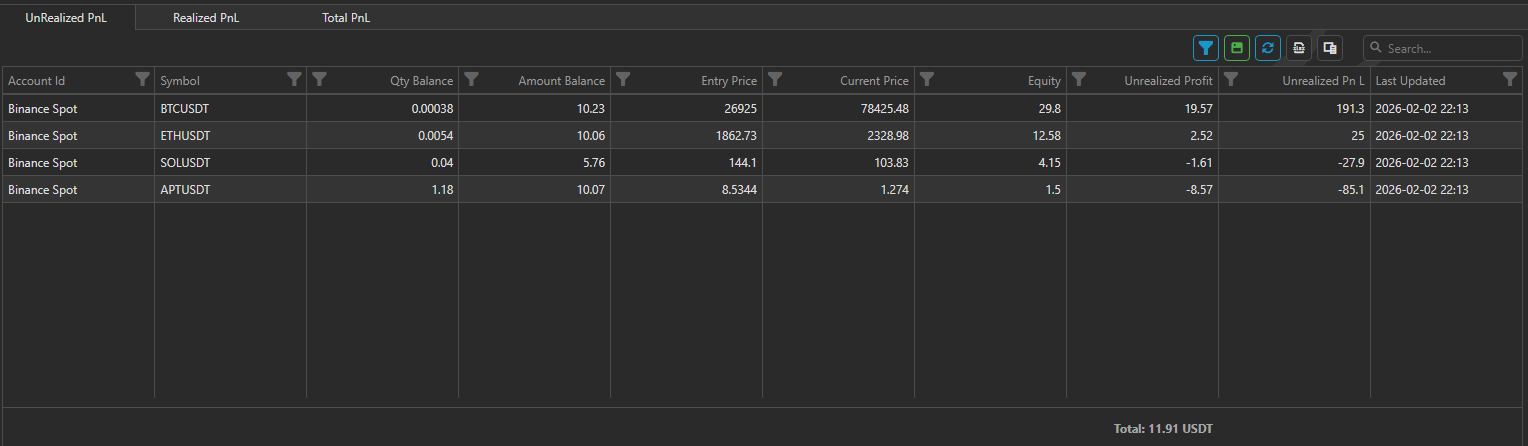Screen dimensions: 1528x446
Task: Focus the Search input field
Action: coord(1450,48)
